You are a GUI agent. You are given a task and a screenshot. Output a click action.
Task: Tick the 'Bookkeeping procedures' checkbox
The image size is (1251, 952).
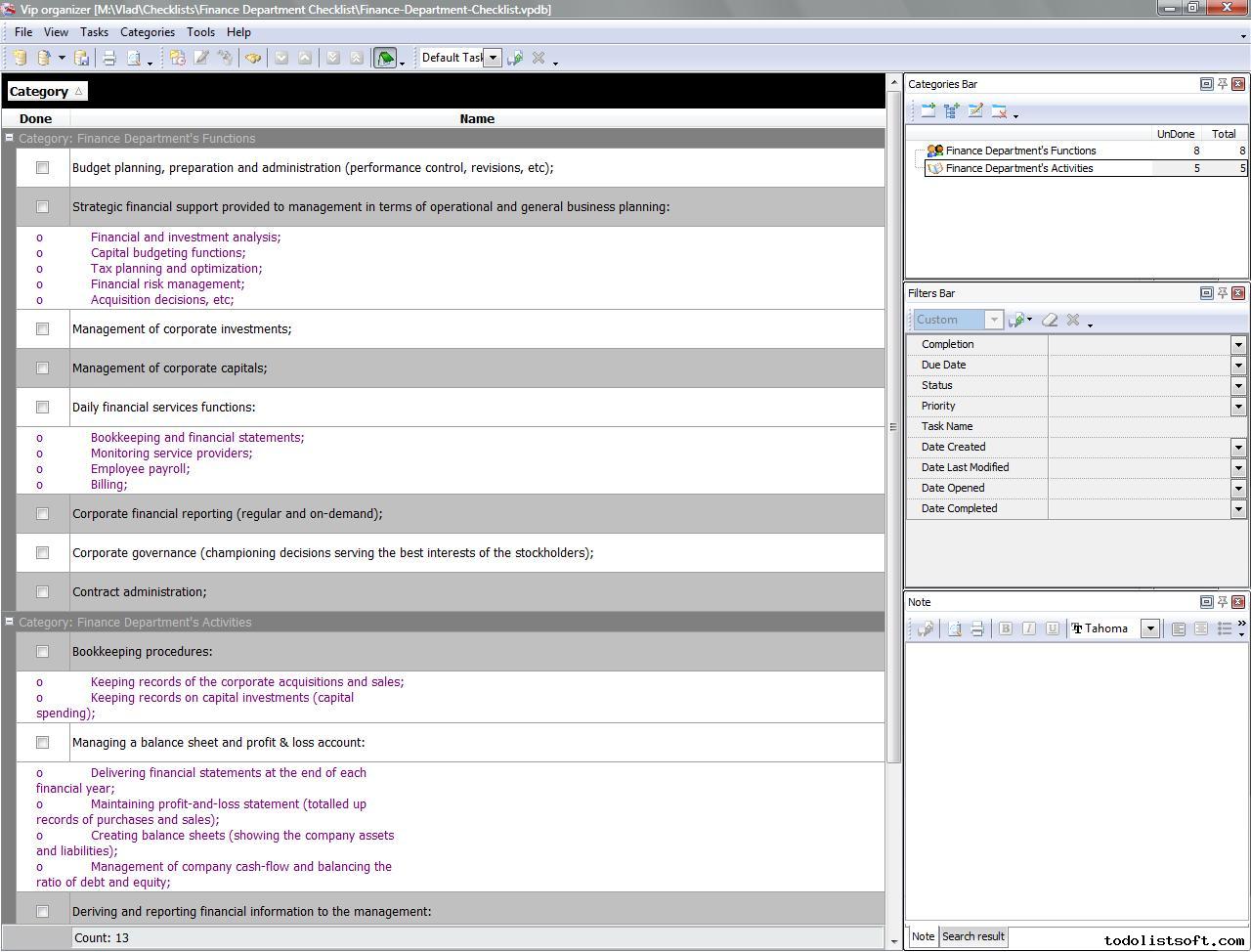point(42,652)
